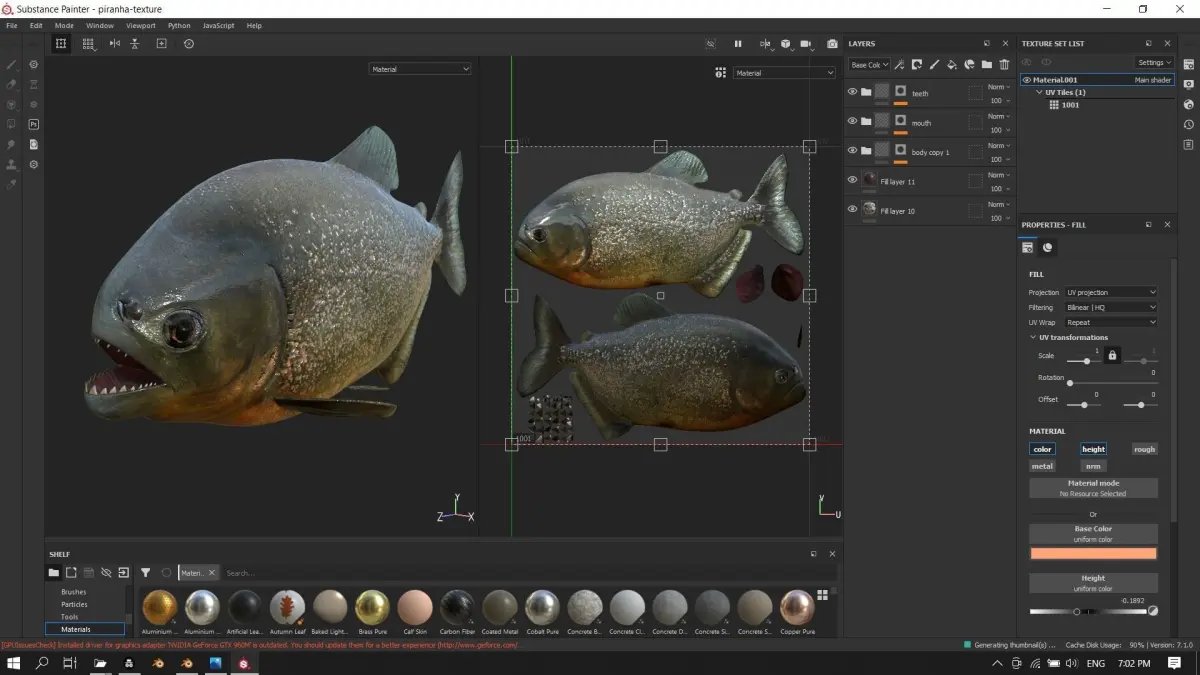Open Blender from the Windows taskbar

click(157, 663)
